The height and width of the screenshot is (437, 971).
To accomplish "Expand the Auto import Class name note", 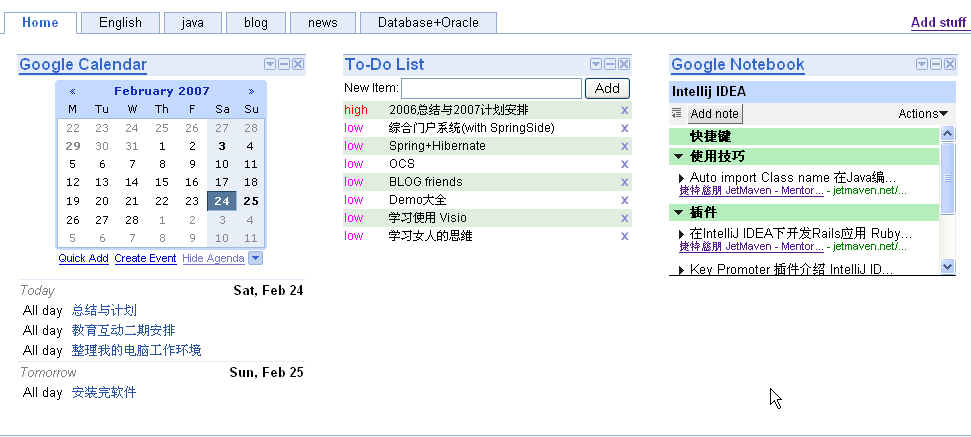I will (x=682, y=178).
